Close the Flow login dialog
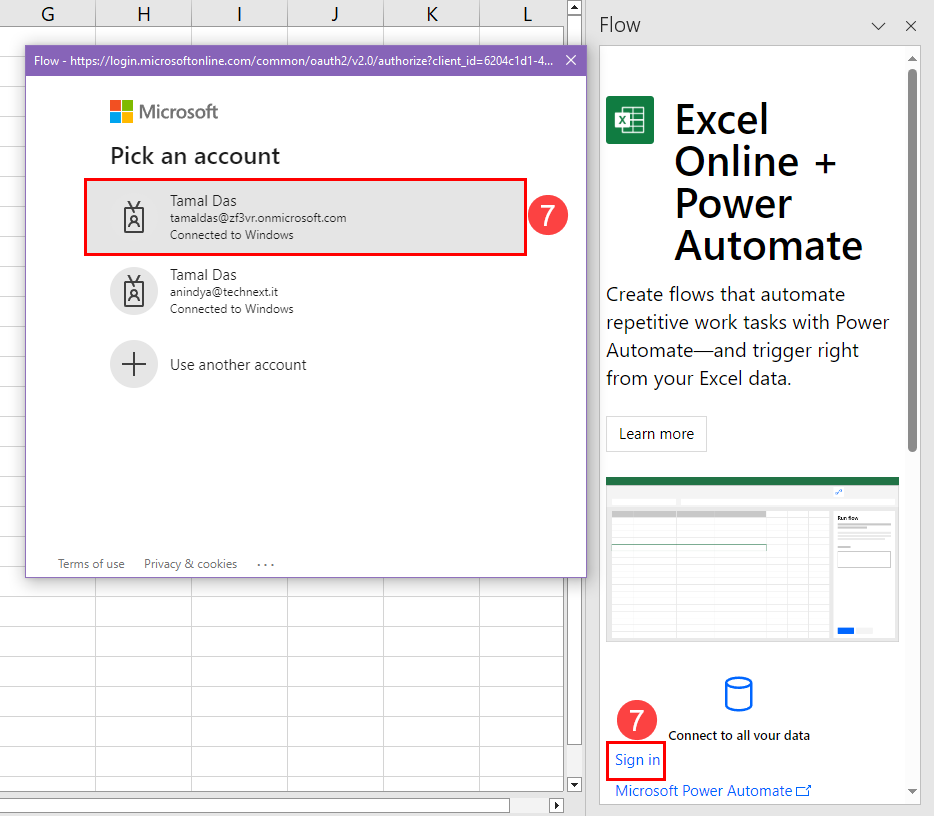The height and width of the screenshot is (816, 934). (x=571, y=60)
